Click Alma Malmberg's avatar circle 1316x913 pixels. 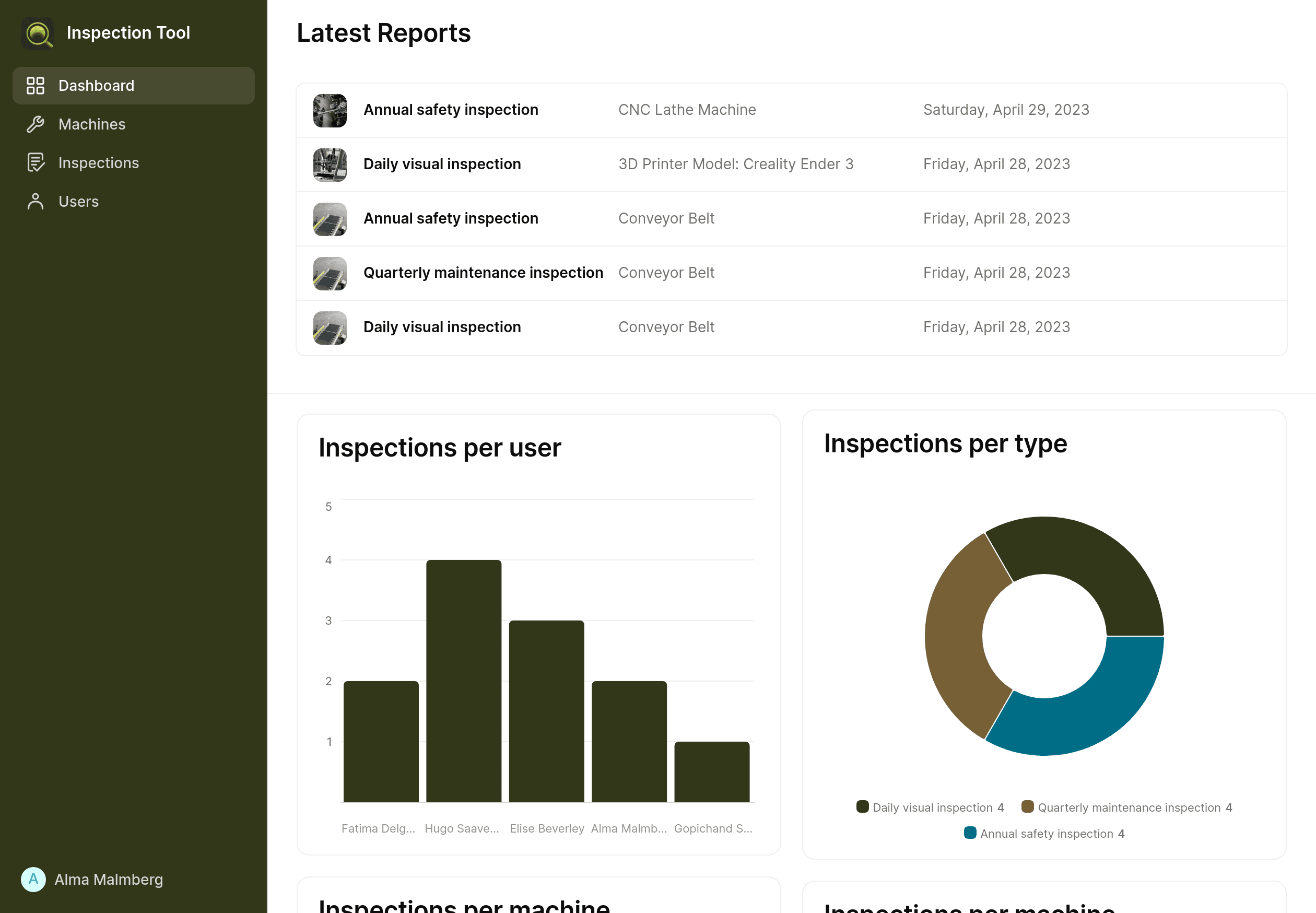(33, 879)
